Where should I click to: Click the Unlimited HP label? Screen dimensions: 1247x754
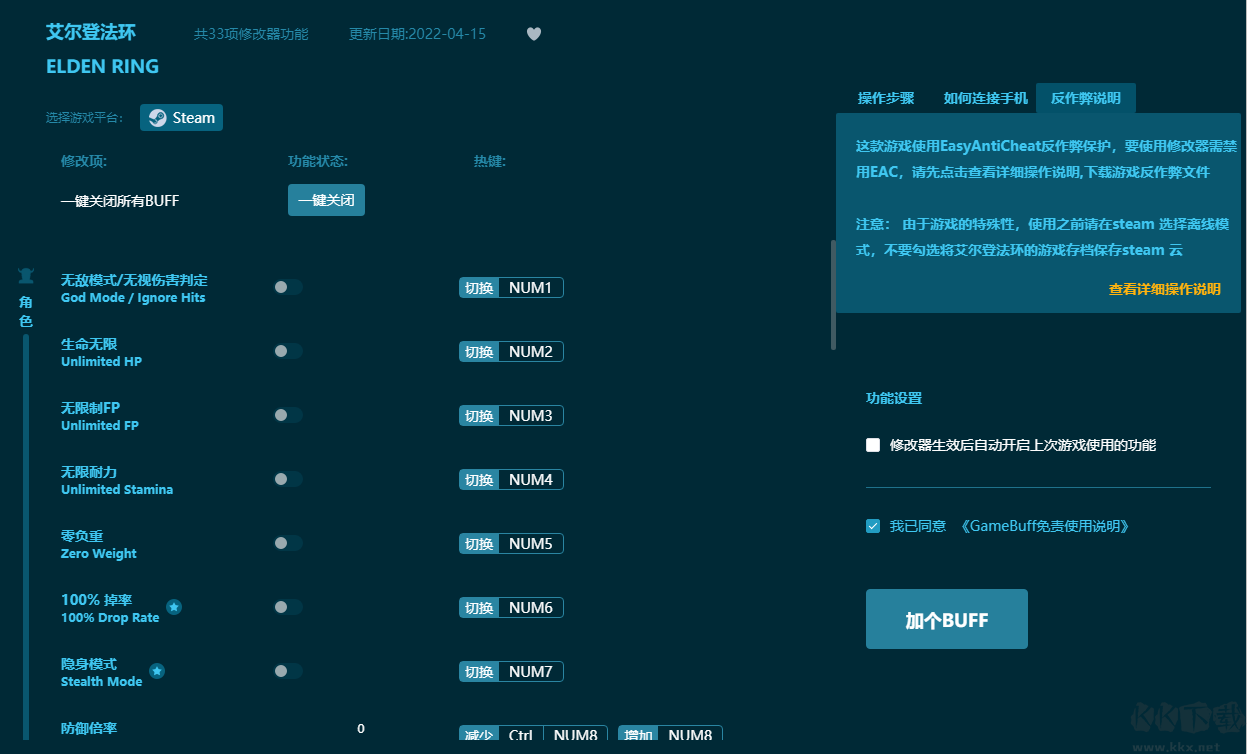[x=101, y=361]
